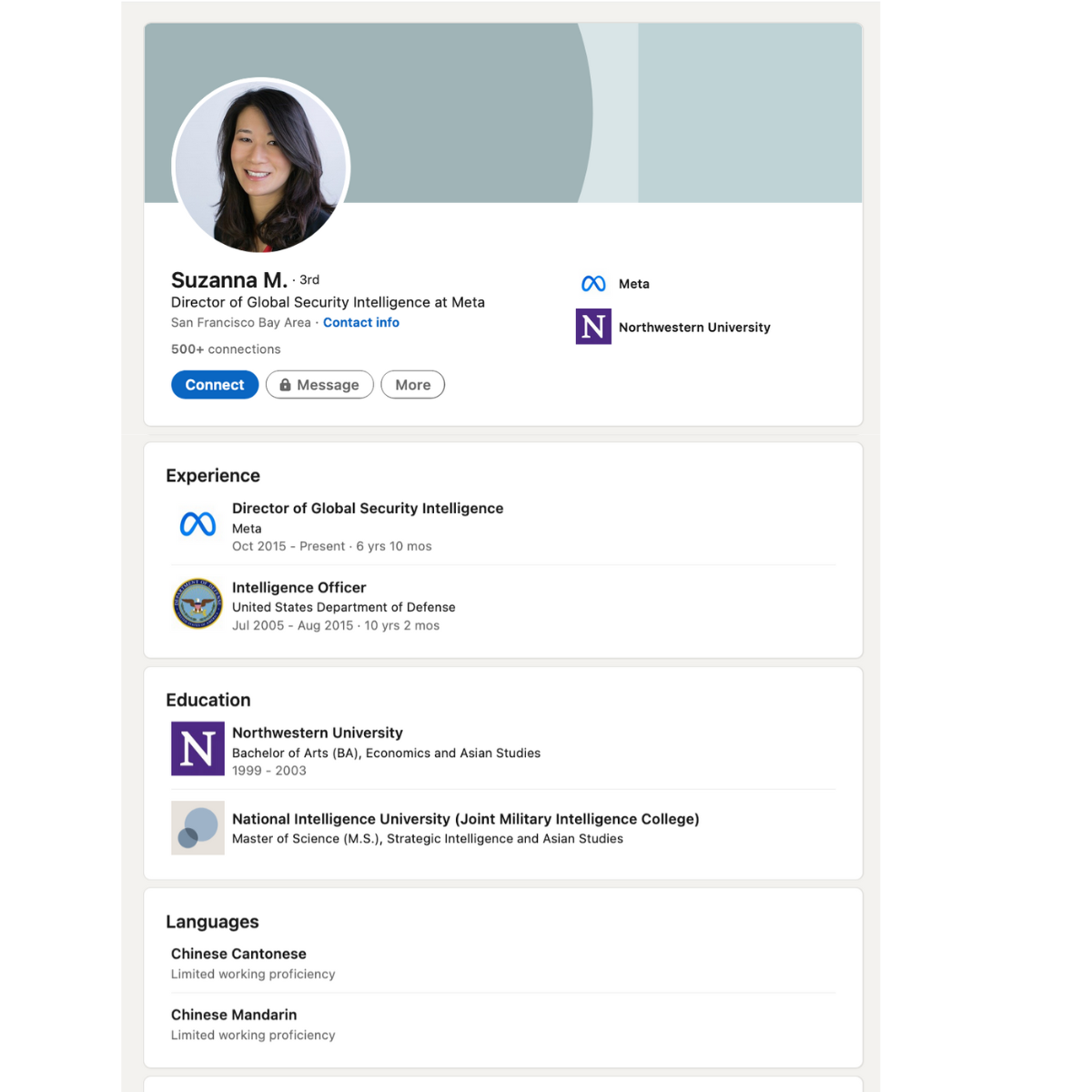Screen dimensions: 1092x1092
Task: Click the Northwestern University heading under Education
Action: (317, 733)
